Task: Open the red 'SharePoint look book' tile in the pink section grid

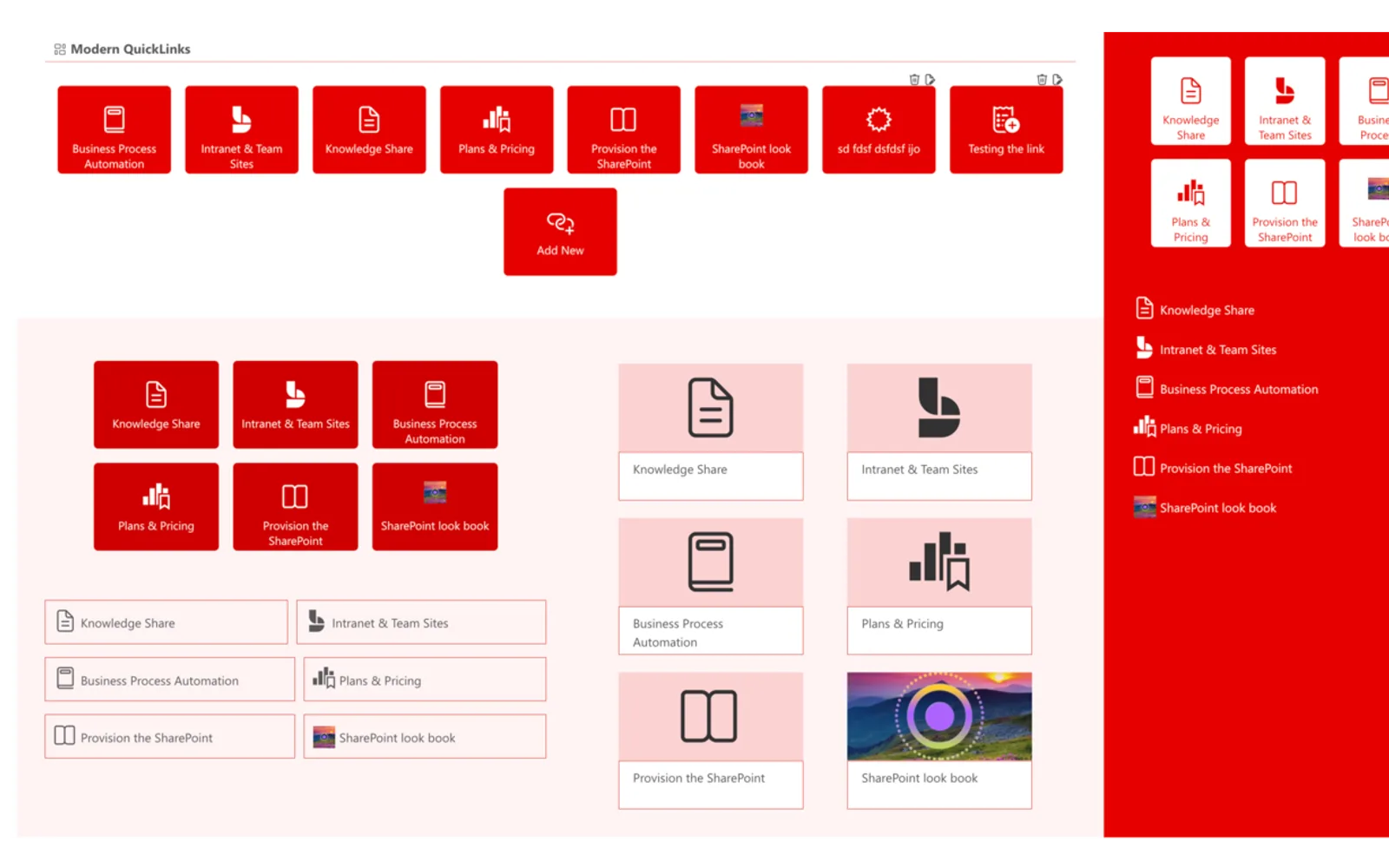Action: (x=435, y=507)
